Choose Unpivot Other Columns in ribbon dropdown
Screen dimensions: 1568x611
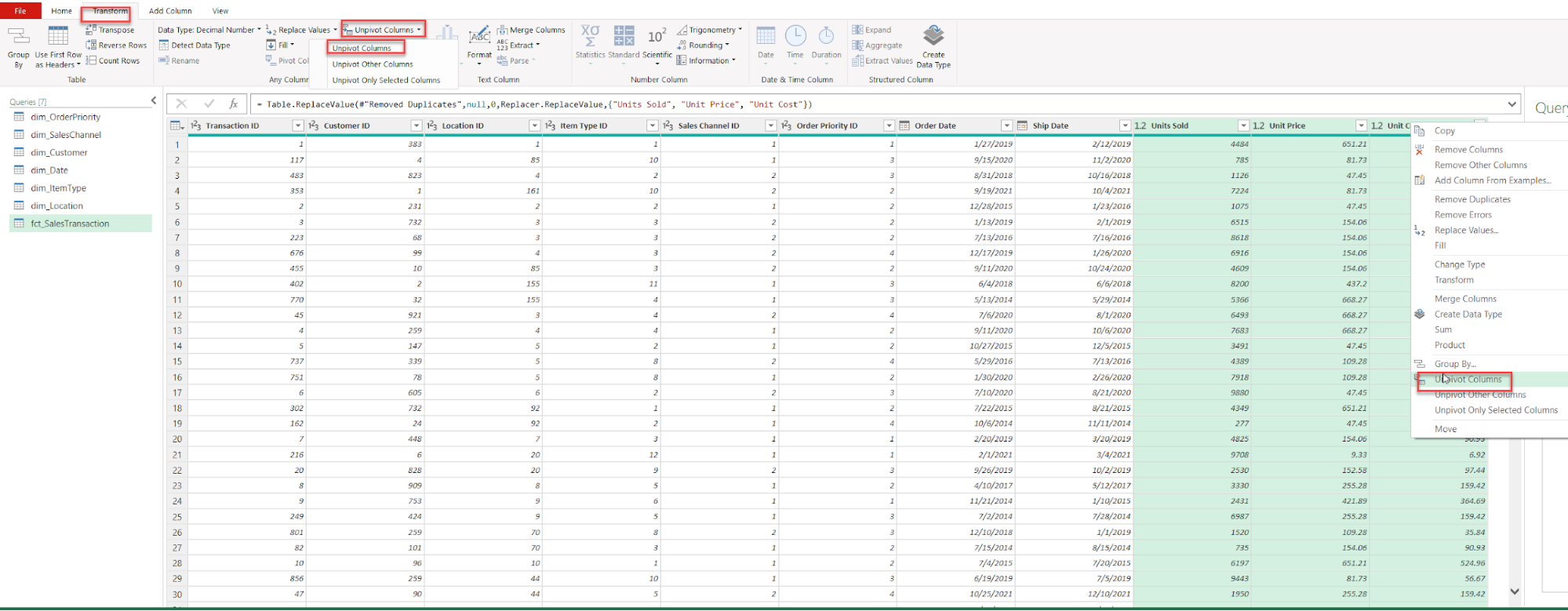coord(373,64)
